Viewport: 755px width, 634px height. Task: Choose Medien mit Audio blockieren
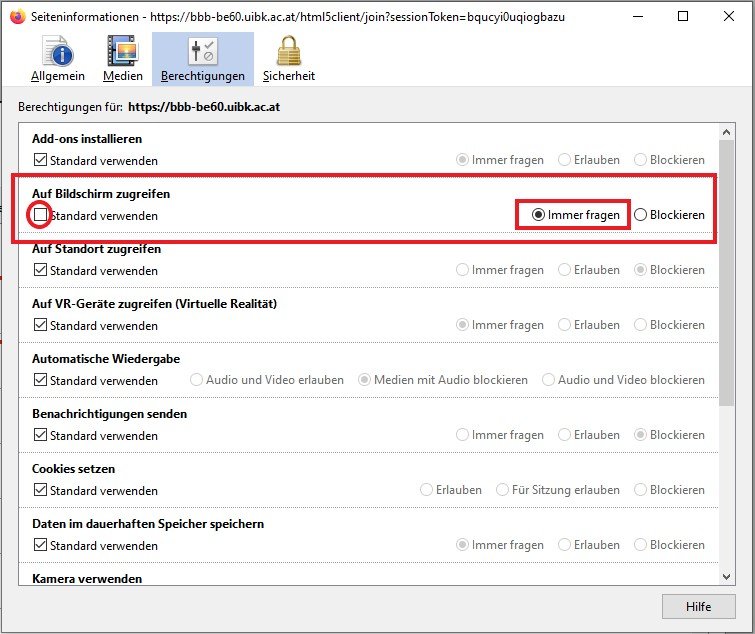click(x=364, y=380)
